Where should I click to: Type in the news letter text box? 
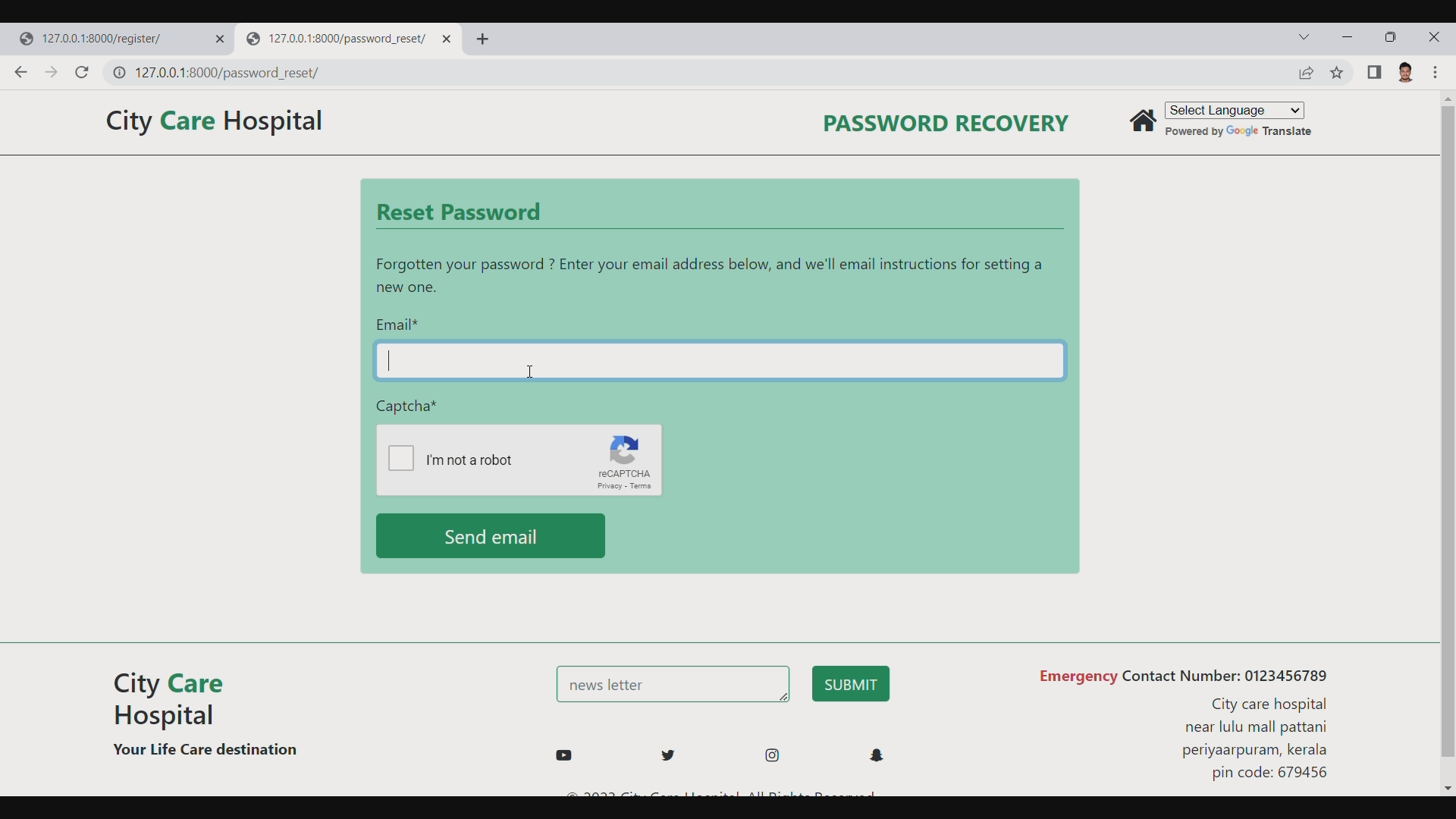tap(672, 684)
